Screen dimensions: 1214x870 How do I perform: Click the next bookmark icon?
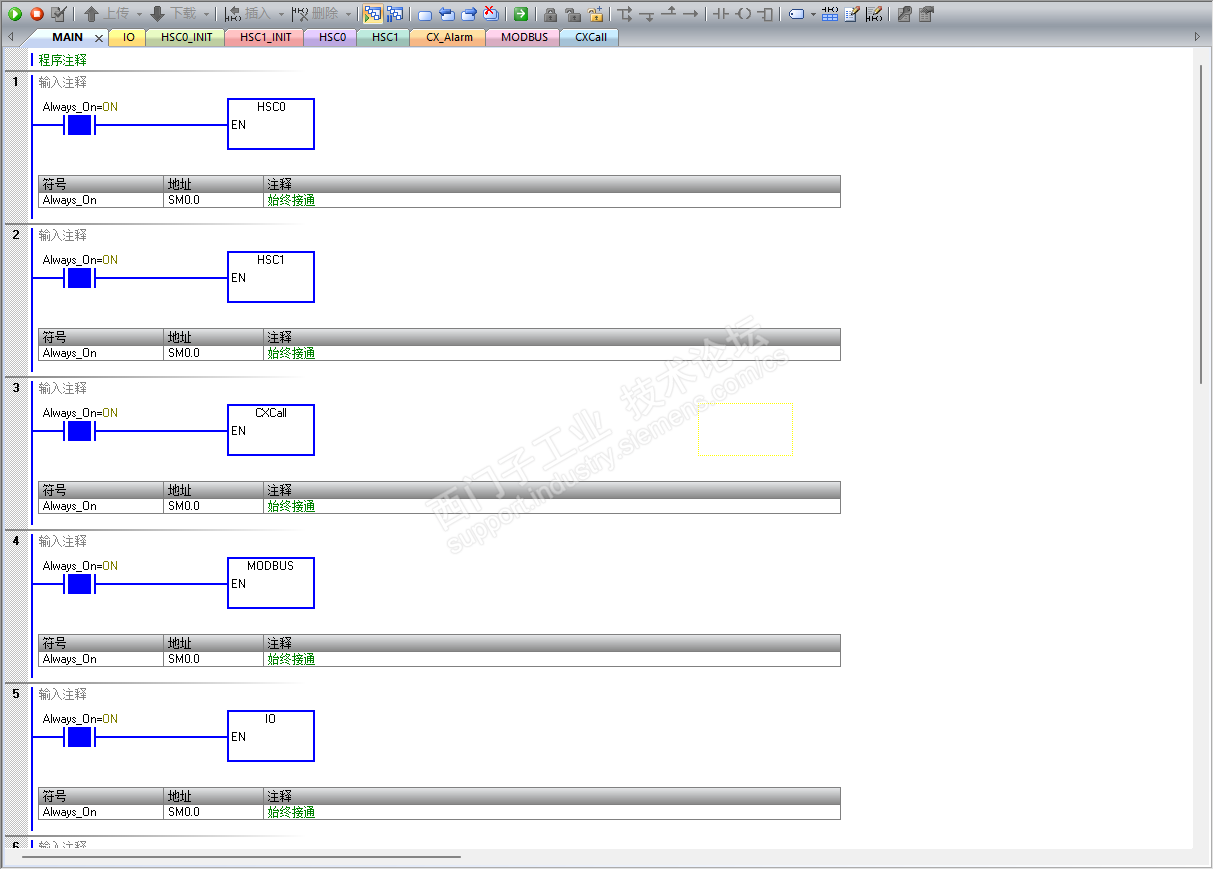(468, 14)
